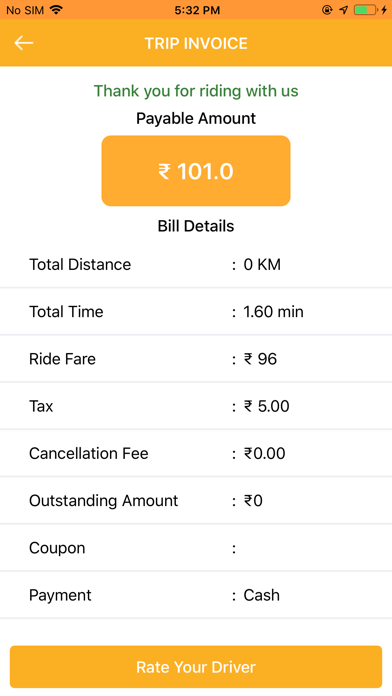Tap the Outstanding Amount row

tap(196, 501)
